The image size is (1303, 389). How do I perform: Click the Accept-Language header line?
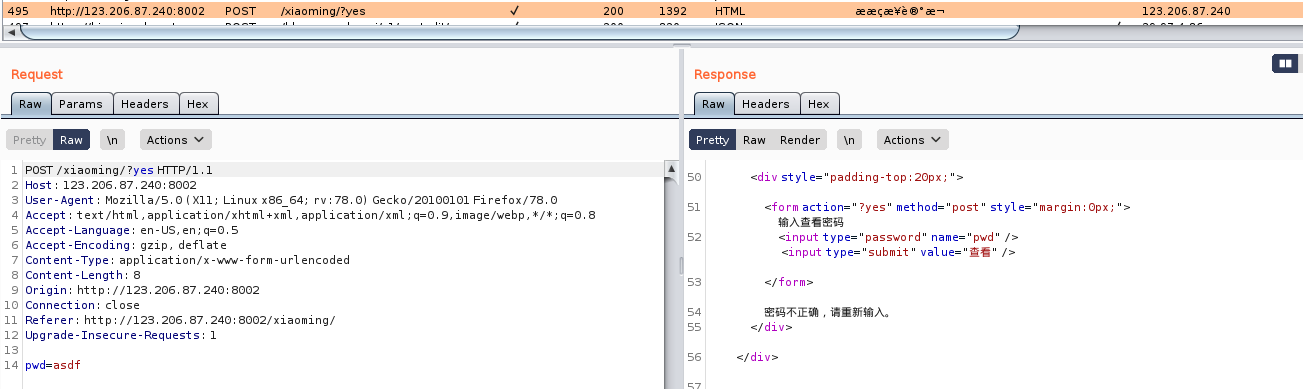(132, 230)
